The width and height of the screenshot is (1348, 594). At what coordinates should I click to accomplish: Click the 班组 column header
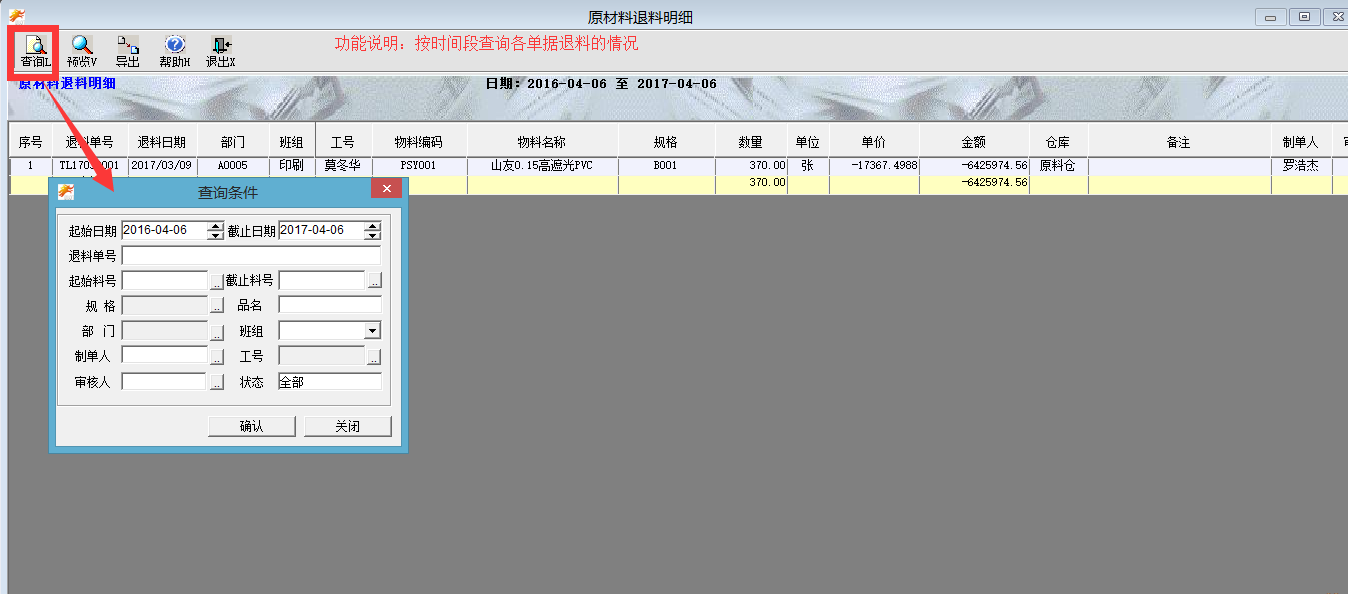[x=291, y=143]
